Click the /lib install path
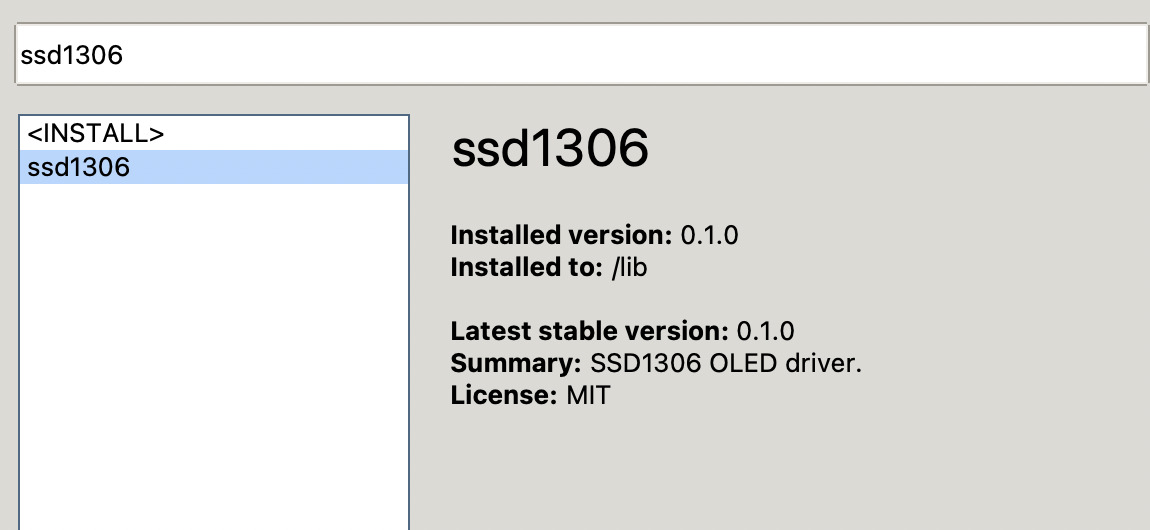1150x530 pixels. 629,268
